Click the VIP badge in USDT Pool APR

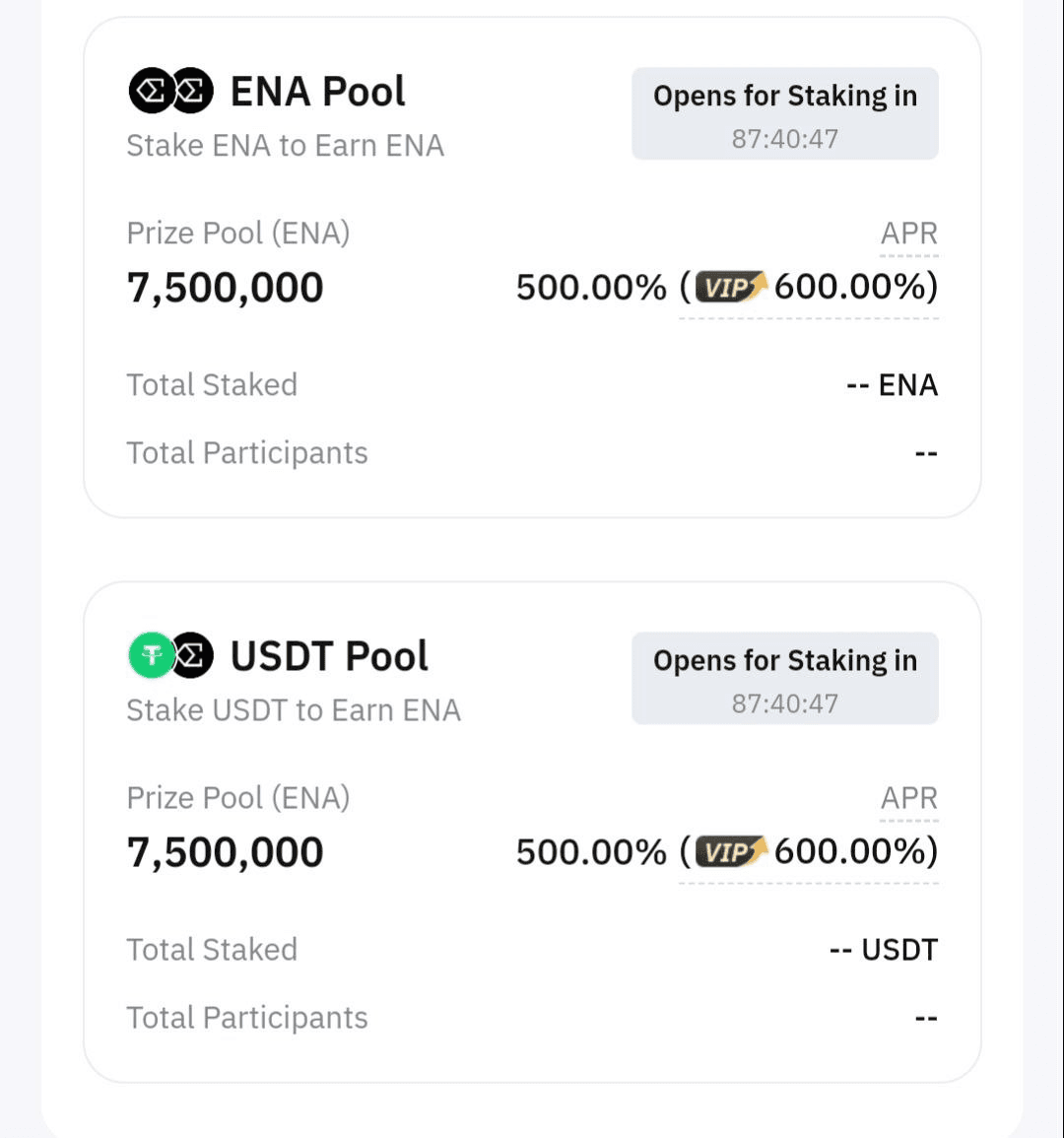(x=731, y=851)
